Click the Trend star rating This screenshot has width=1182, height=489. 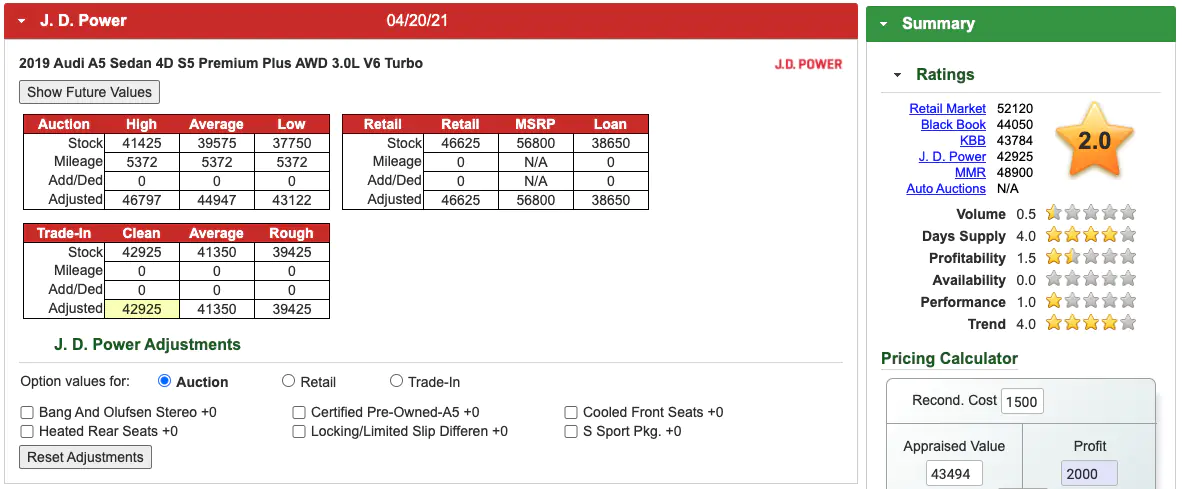coord(1090,323)
